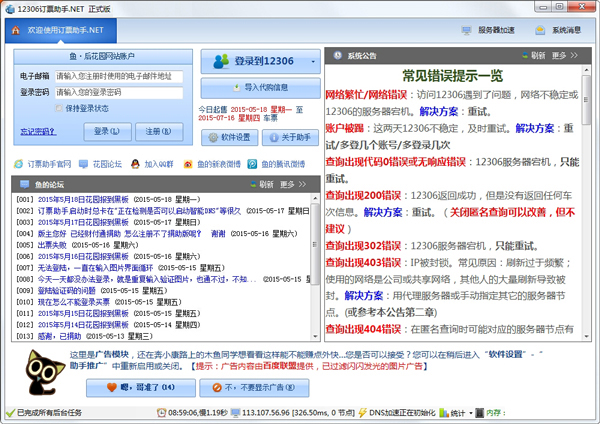Open forum post [013] 感谢，已捐助
The width and height of the screenshot is (600, 424).
click(59, 336)
